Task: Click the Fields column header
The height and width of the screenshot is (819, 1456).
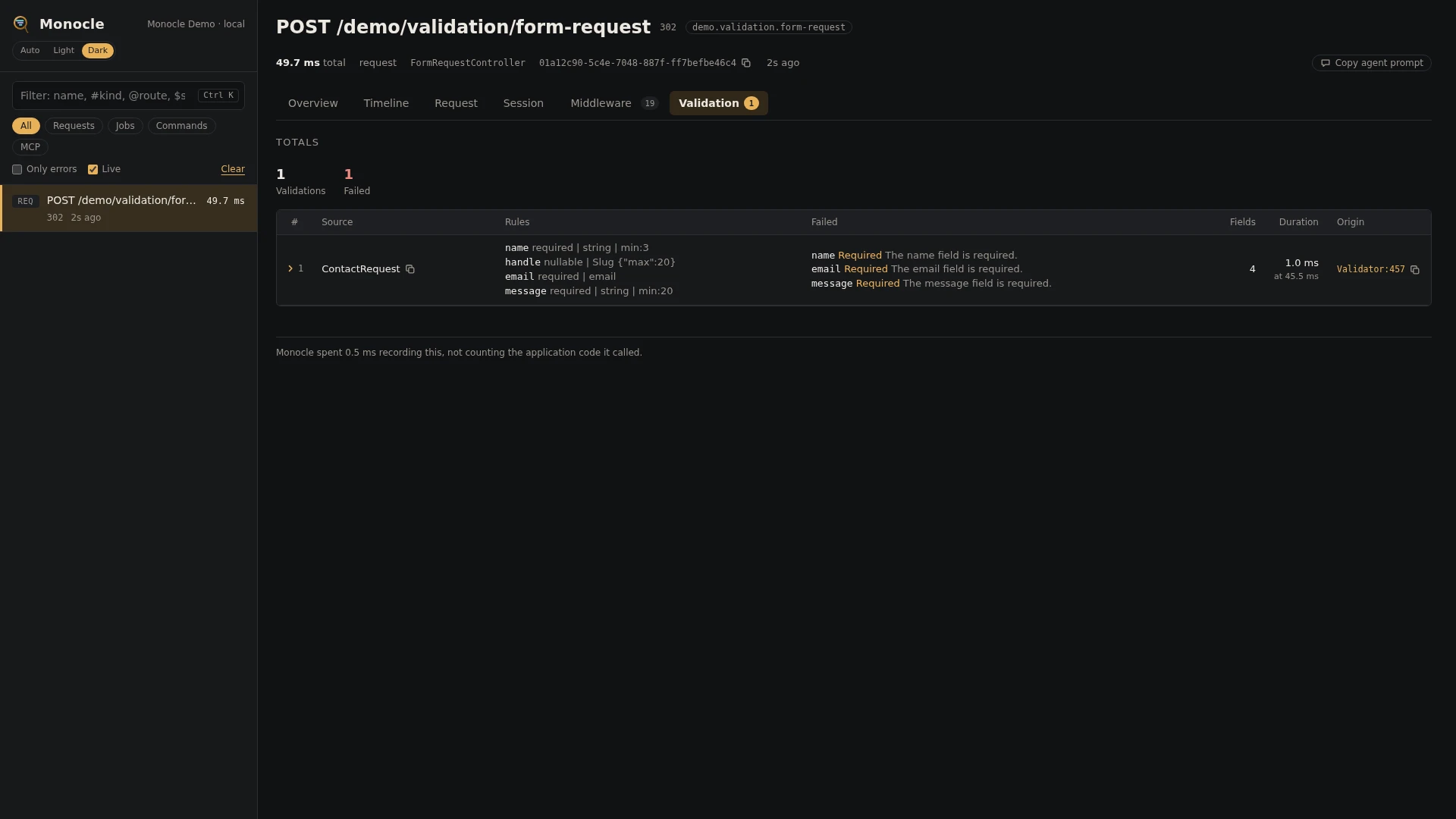Action: click(1242, 222)
